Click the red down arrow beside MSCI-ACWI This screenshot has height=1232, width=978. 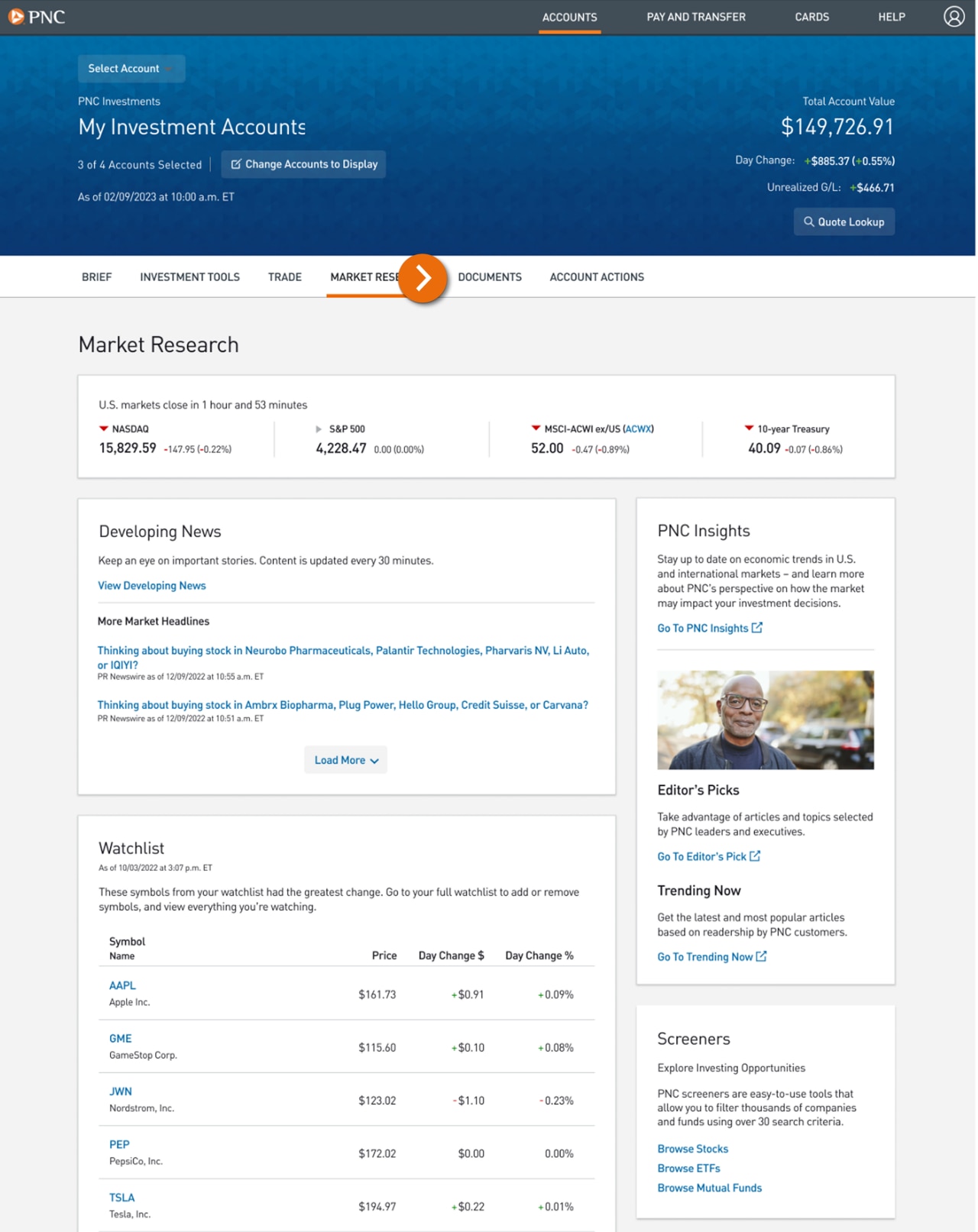pos(536,428)
